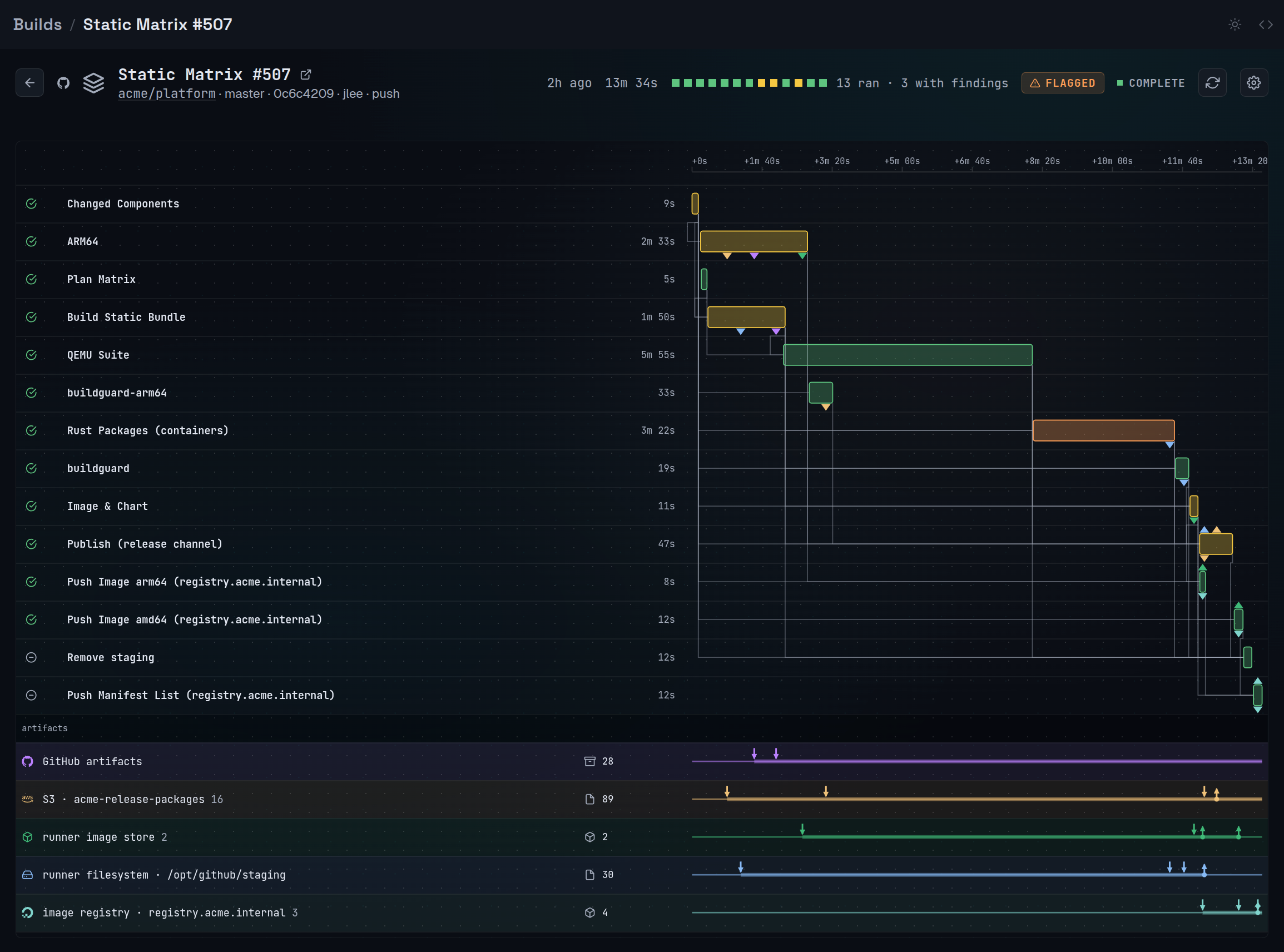Select the Changed Components job row
Screen dimensions: 1284x952
point(641,204)
